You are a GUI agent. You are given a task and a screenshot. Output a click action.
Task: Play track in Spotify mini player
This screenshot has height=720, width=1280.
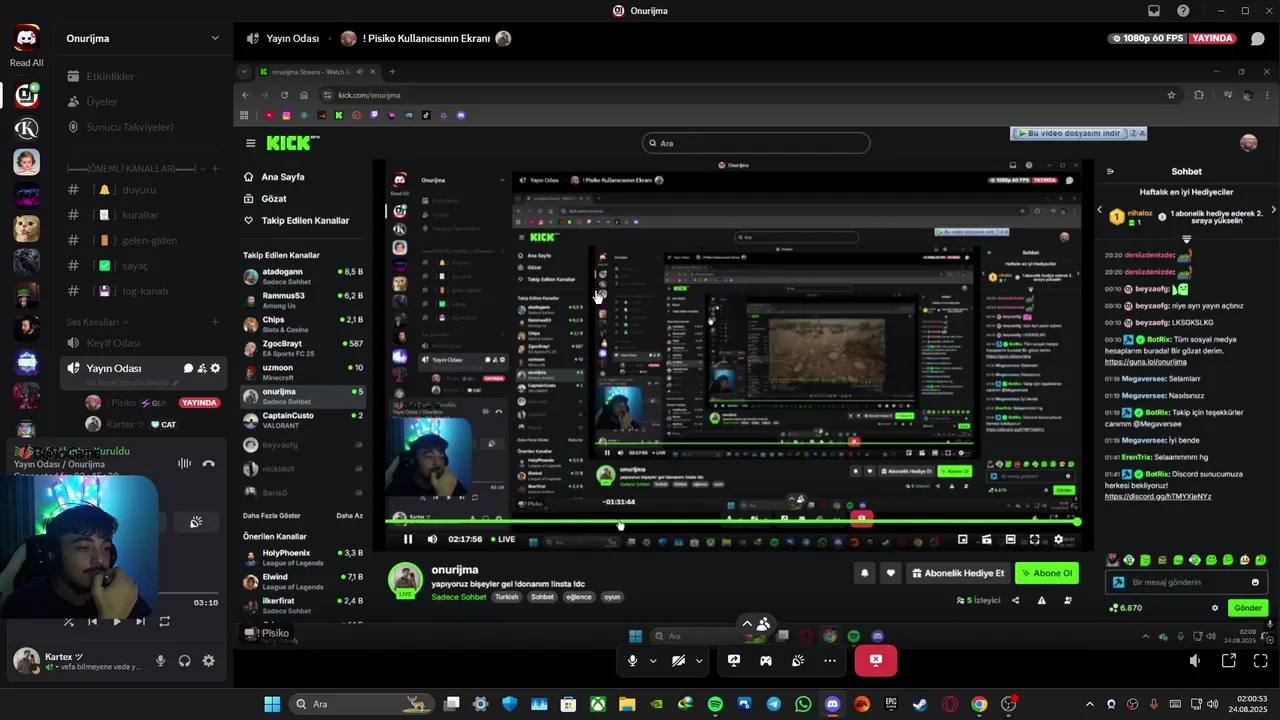pos(116,621)
